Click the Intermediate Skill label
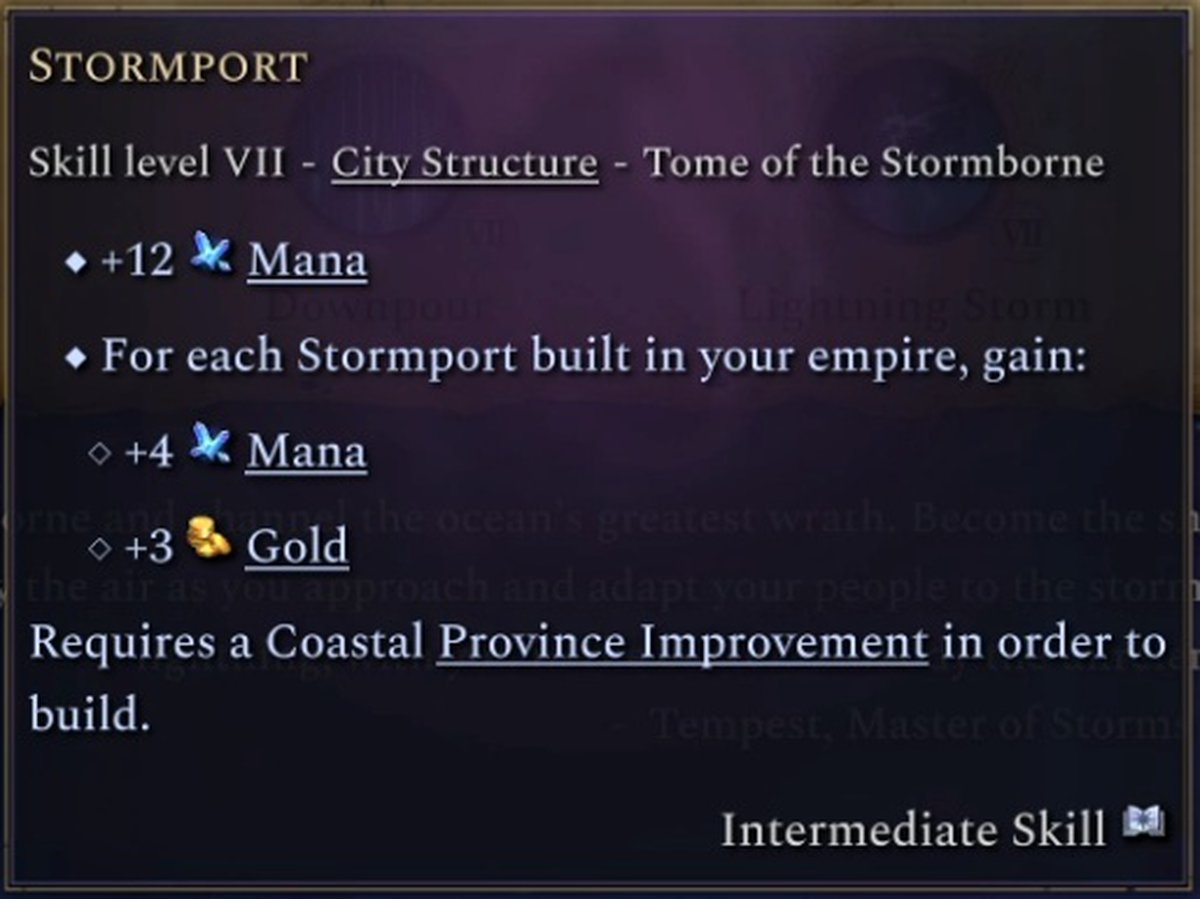 pos(914,829)
